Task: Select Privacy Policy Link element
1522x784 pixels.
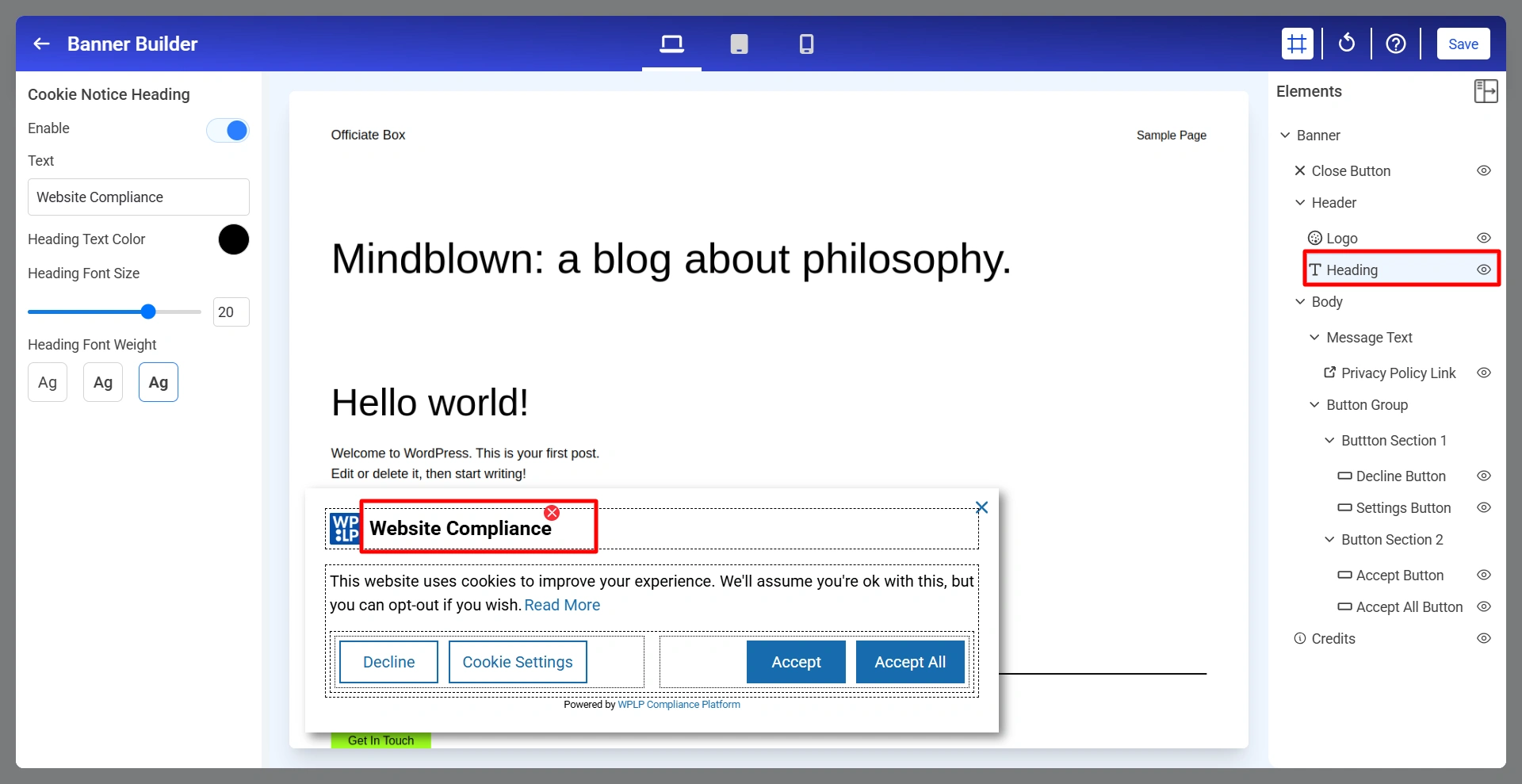Action: (1398, 373)
